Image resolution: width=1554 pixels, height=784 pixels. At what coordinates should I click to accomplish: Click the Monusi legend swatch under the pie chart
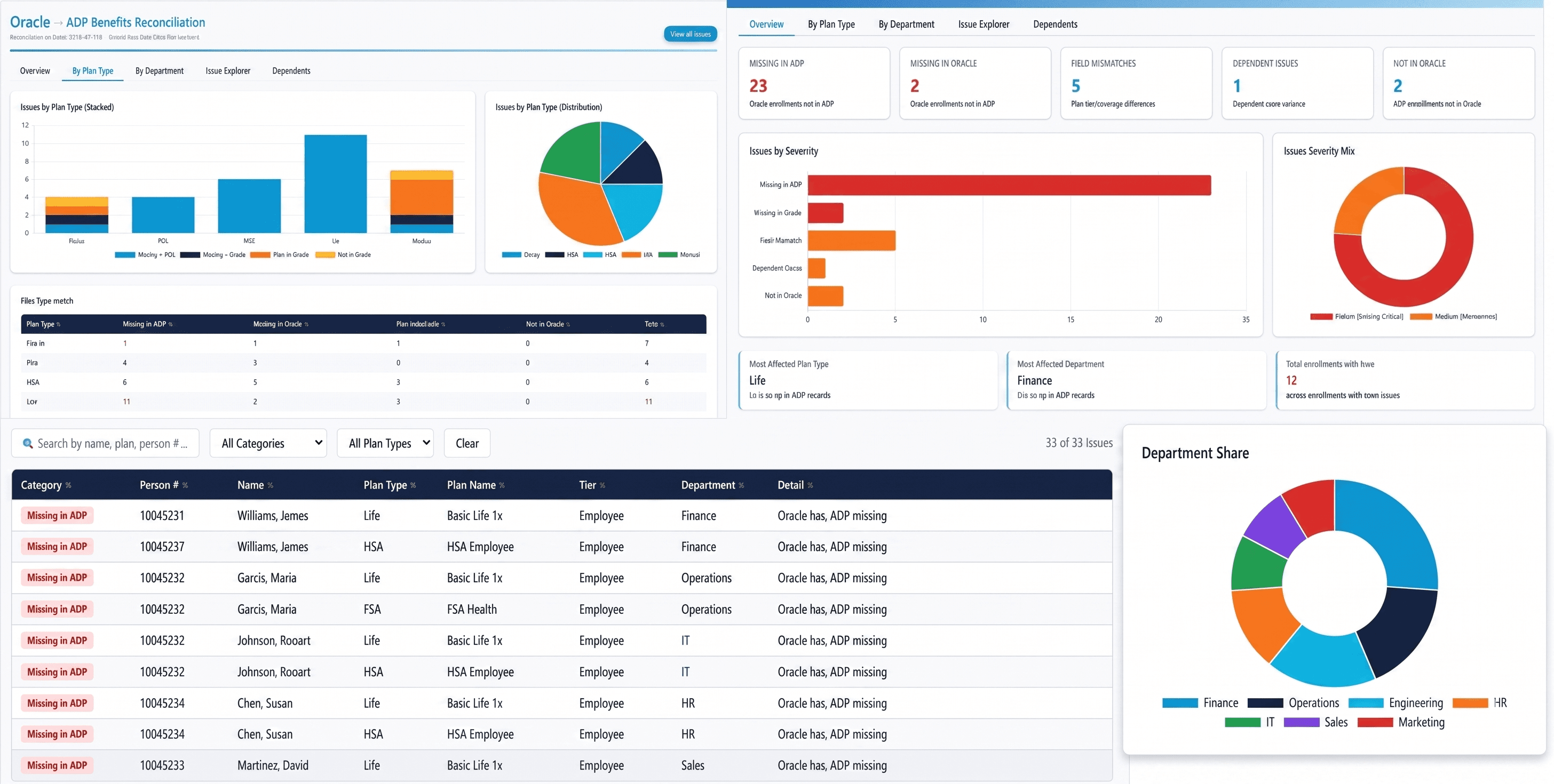coord(668,255)
